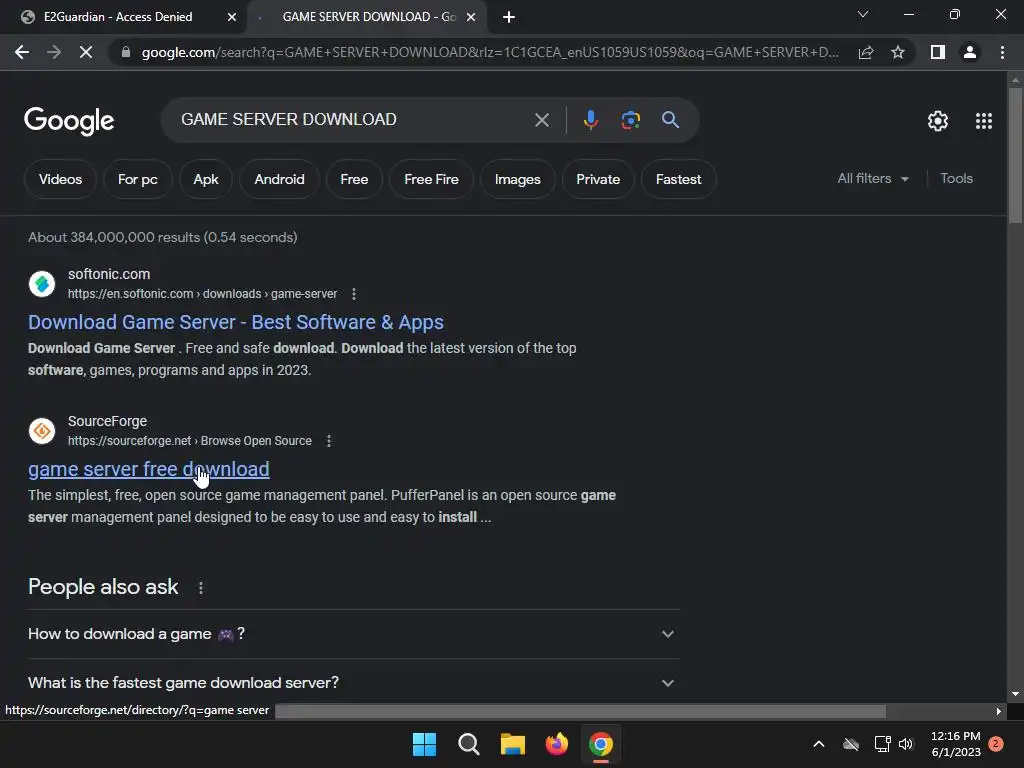Open the tab search chevron
The width and height of the screenshot is (1024, 768).
tap(863, 14)
